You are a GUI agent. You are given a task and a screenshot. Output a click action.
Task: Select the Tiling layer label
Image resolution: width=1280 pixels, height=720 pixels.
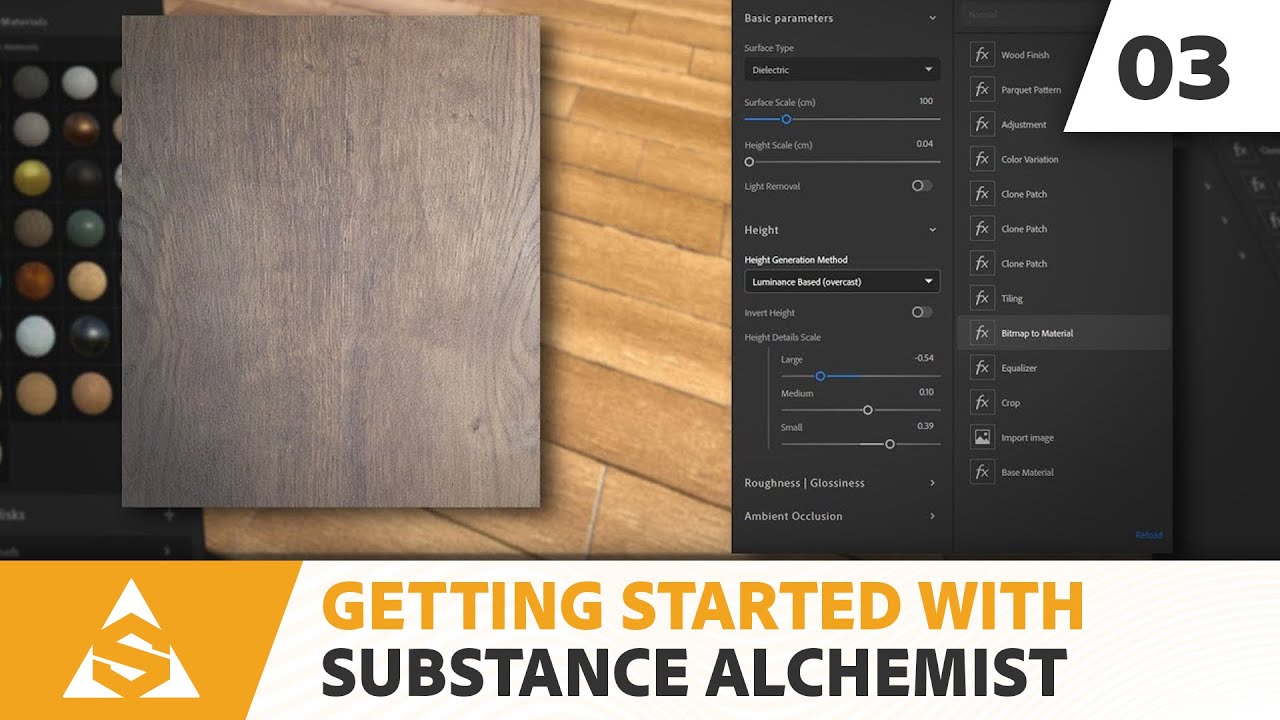(1012, 299)
